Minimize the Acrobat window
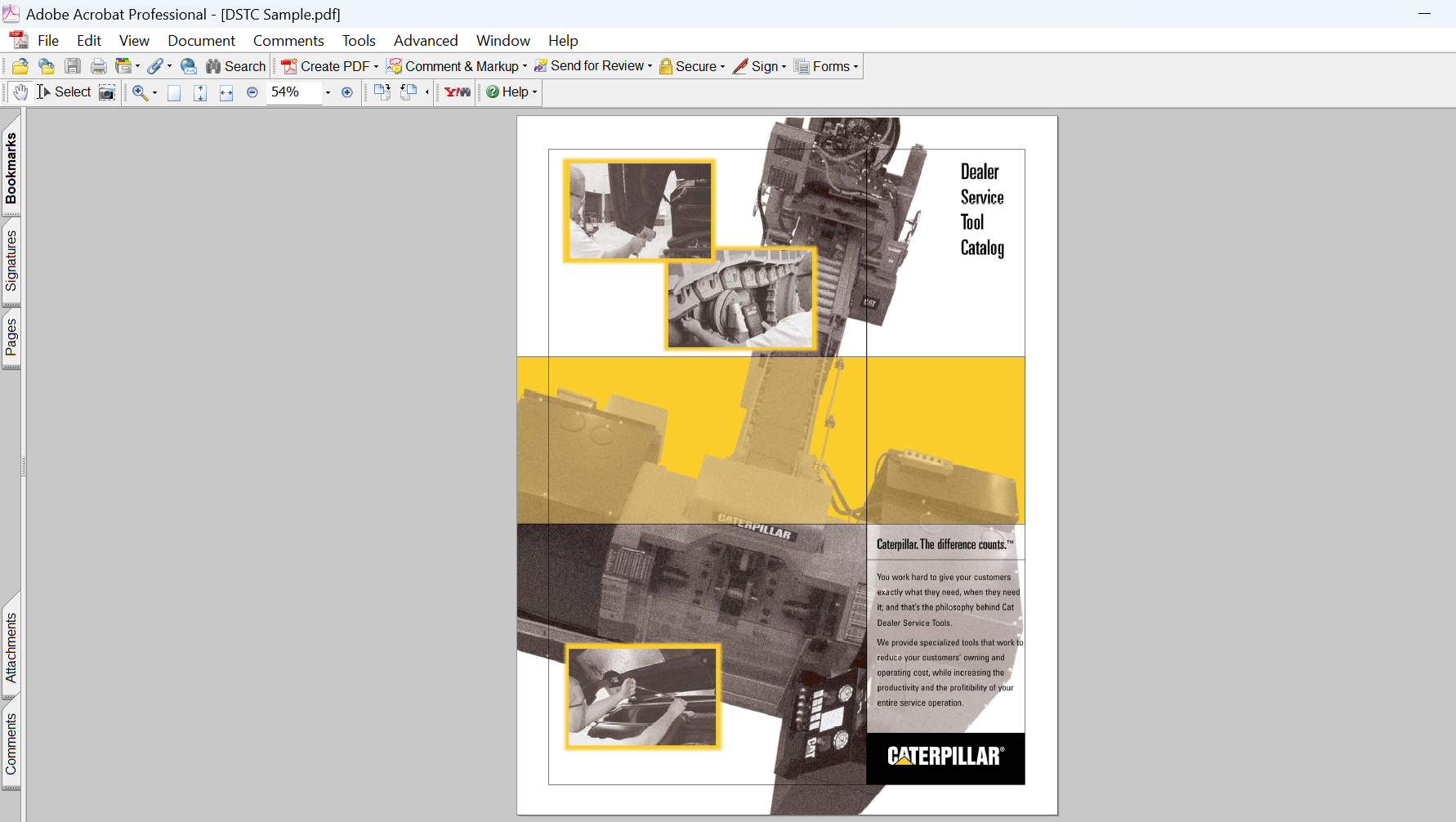1456x822 pixels. click(1424, 14)
